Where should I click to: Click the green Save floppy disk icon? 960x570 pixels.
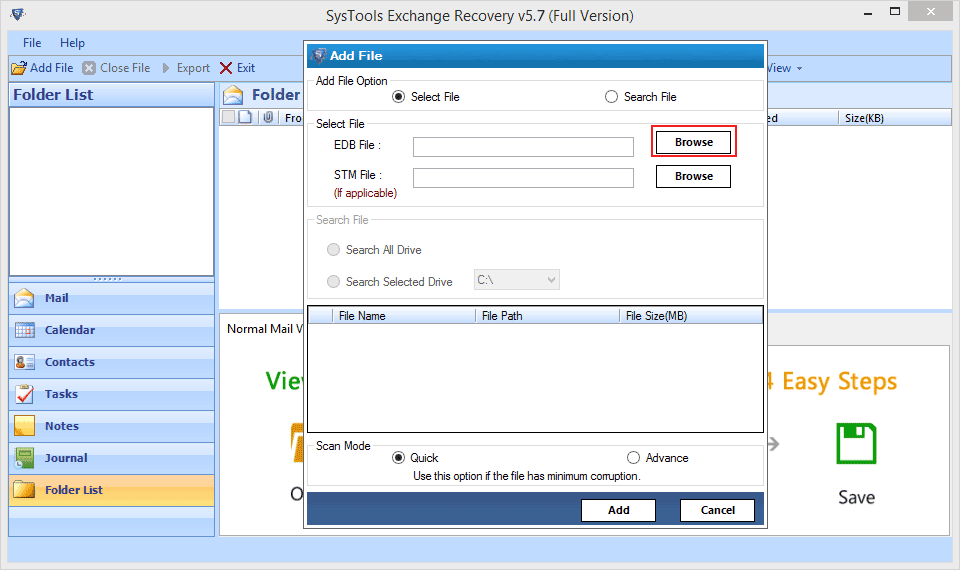(x=857, y=443)
